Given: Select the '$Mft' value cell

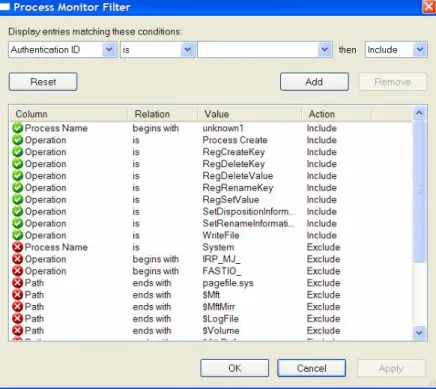Looking at the screenshot, I should tap(211, 295).
